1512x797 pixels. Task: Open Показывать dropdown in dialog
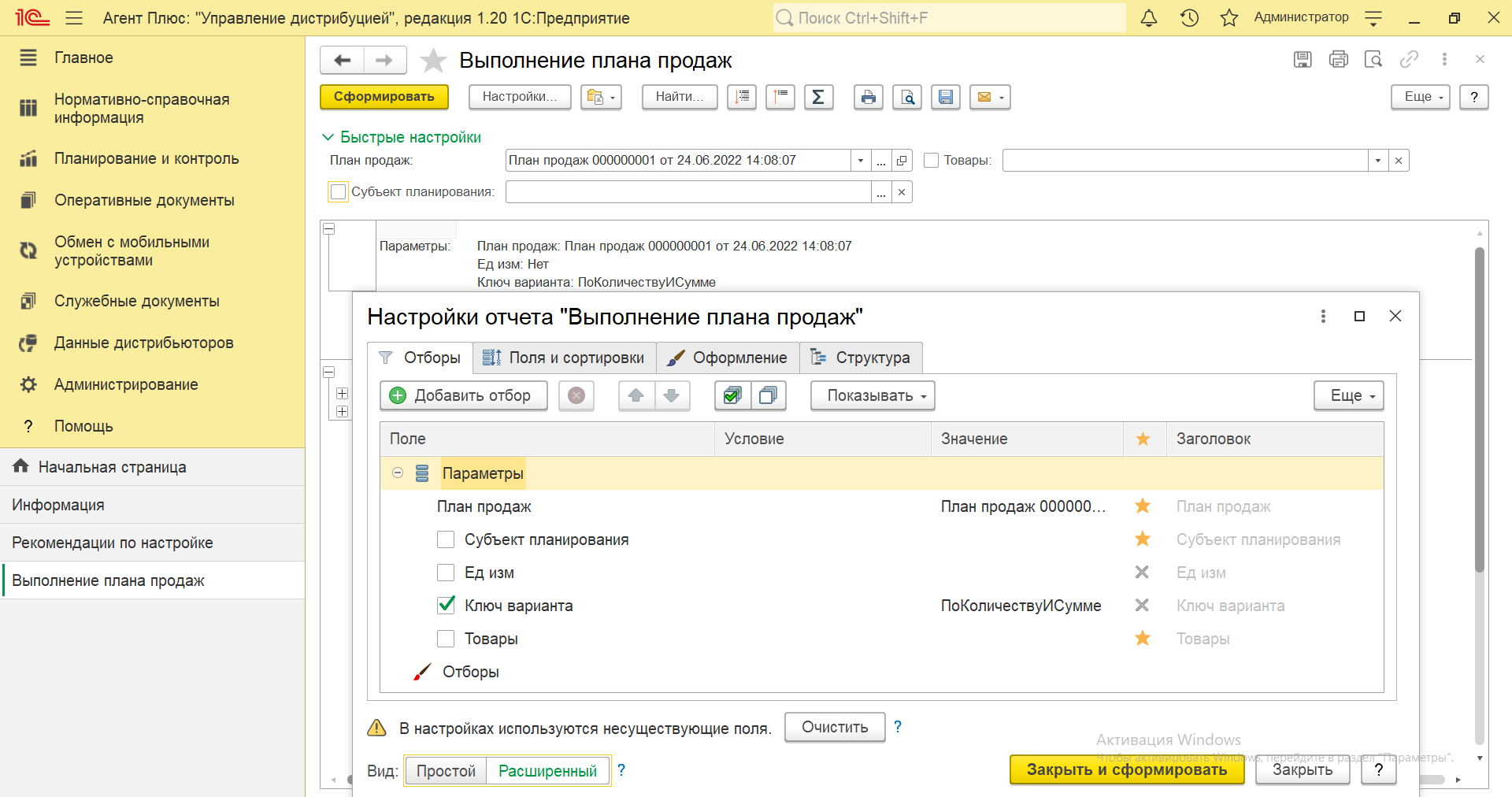[x=873, y=395]
